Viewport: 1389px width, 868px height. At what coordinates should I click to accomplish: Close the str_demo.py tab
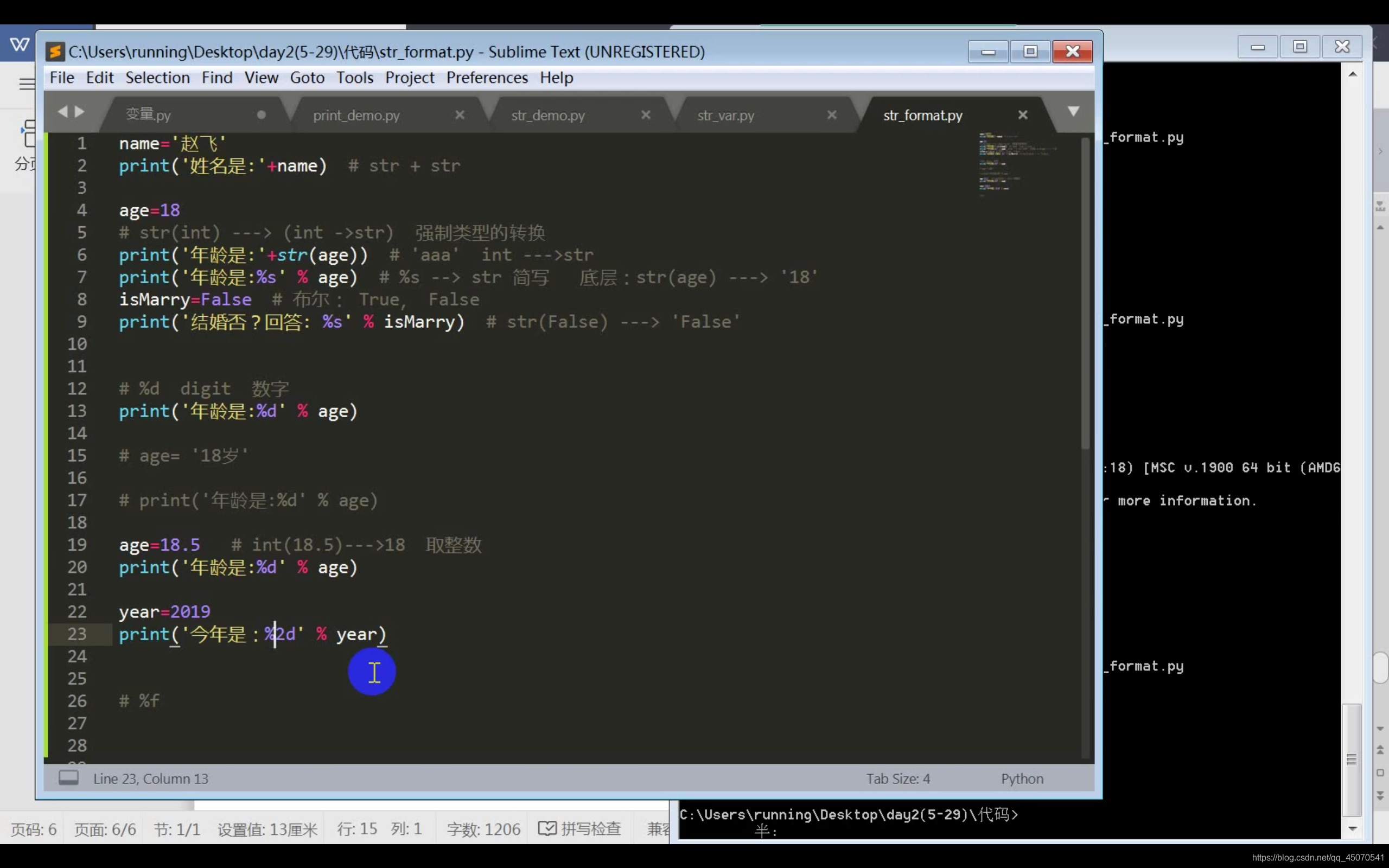pyautogui.click(x=646, y=115)
